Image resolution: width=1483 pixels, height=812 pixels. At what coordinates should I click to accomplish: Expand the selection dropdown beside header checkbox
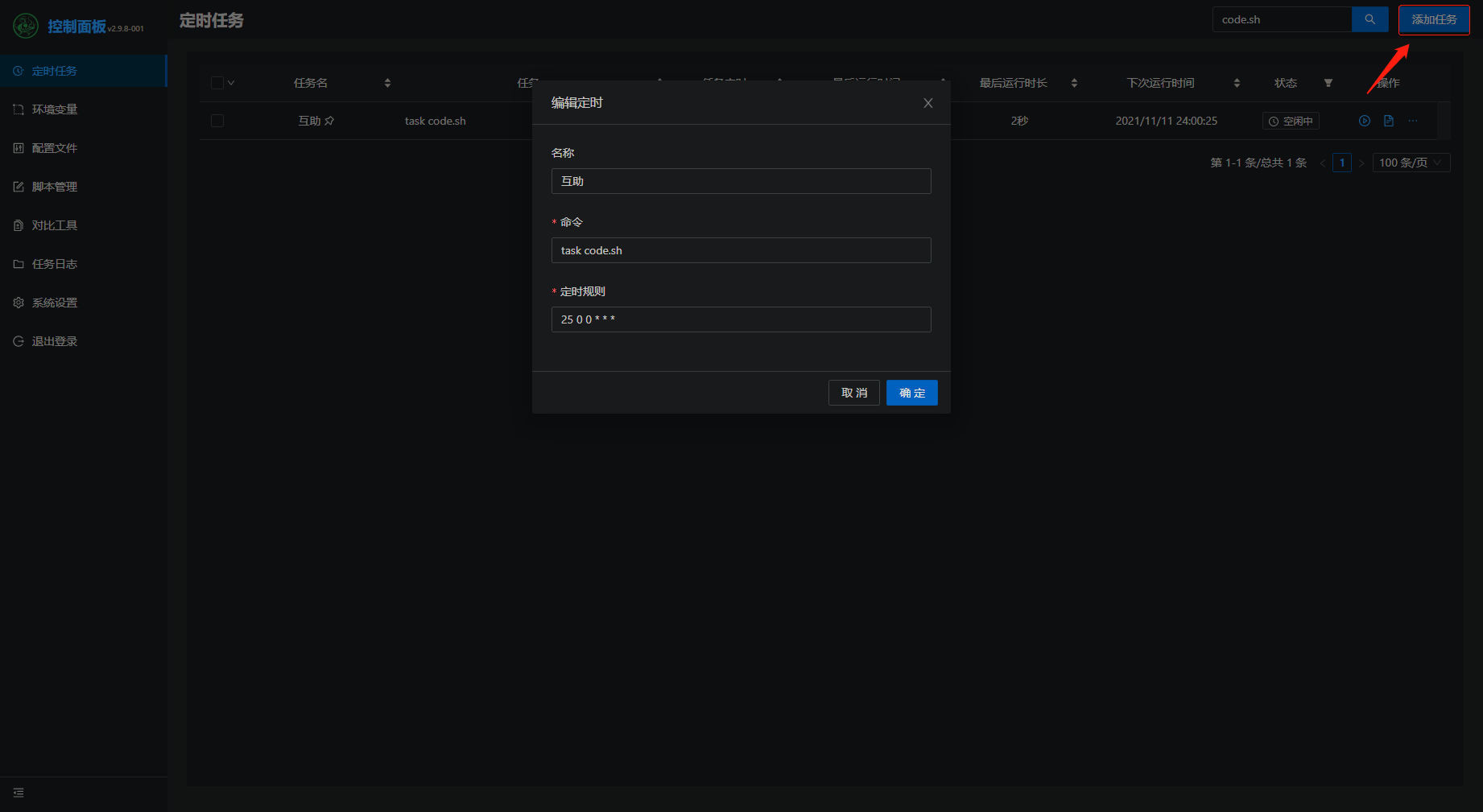pyautogui.click(x=231, y=83)
